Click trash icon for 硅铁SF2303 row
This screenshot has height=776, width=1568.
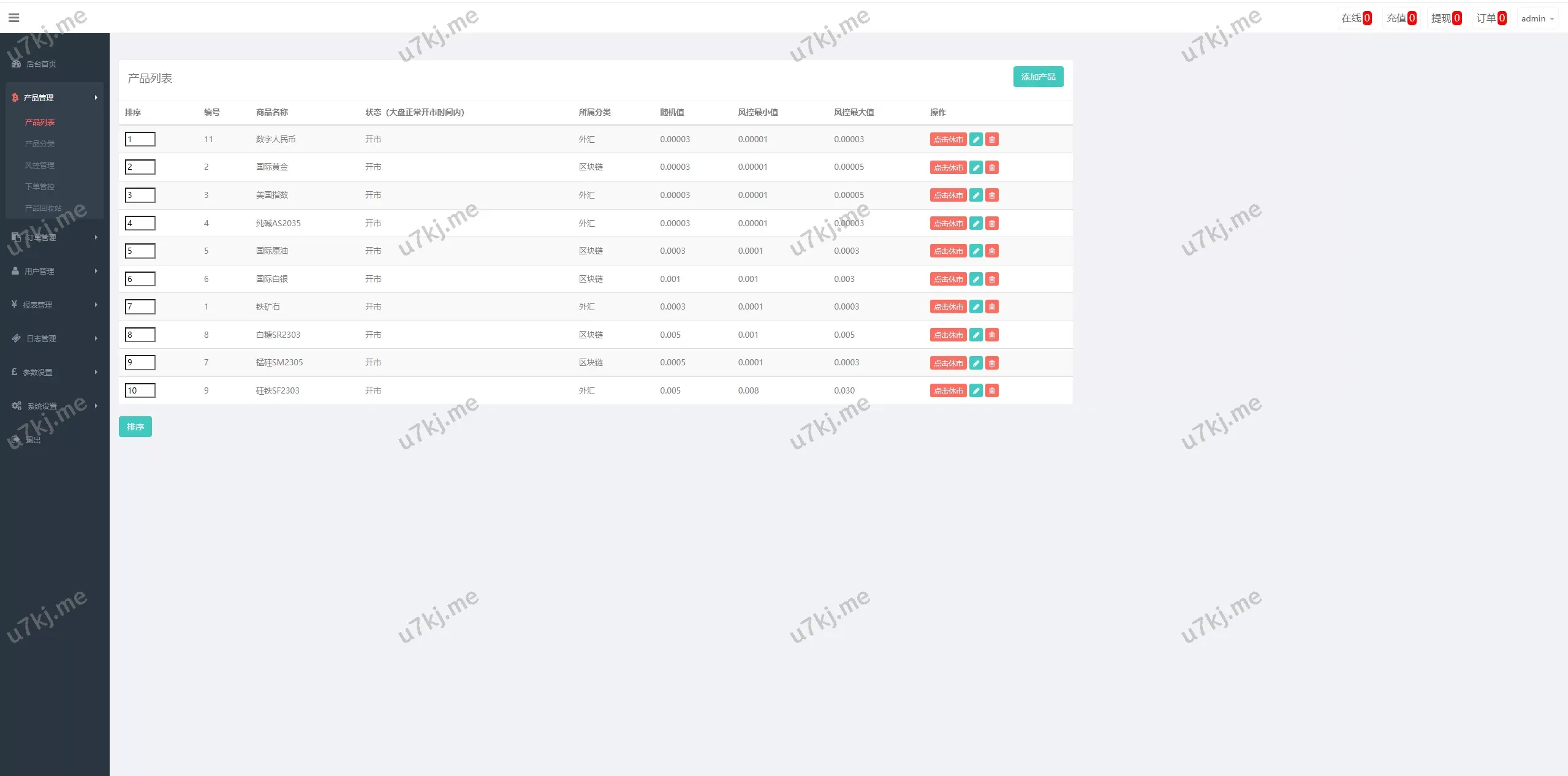point(992,391)
